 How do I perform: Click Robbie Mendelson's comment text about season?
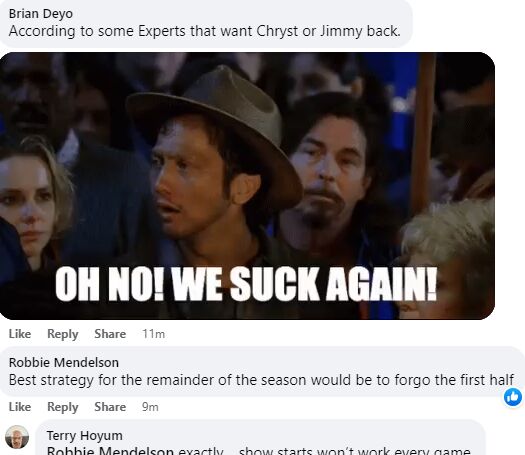click(261, 380)
